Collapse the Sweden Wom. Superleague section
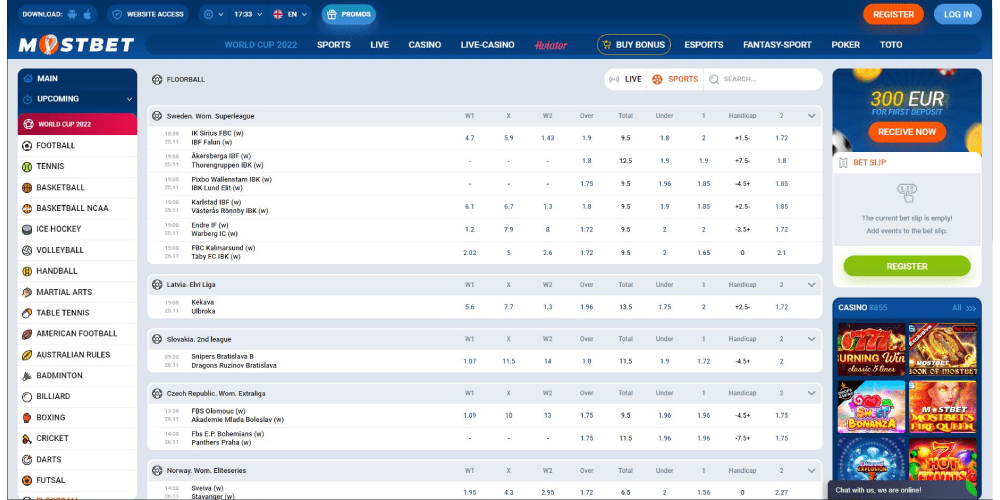 (x=811, y=116)
